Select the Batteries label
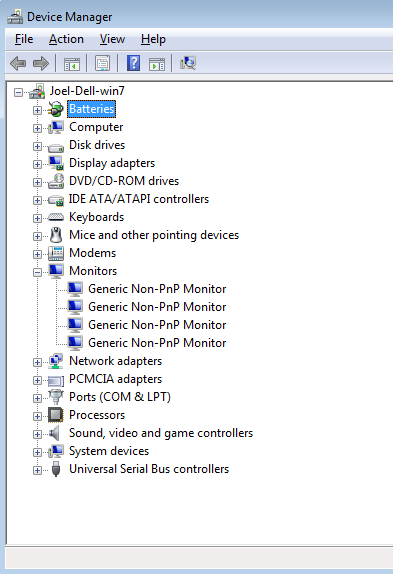The height and width of the screenshot is (574, 393). tap(91, 109)
